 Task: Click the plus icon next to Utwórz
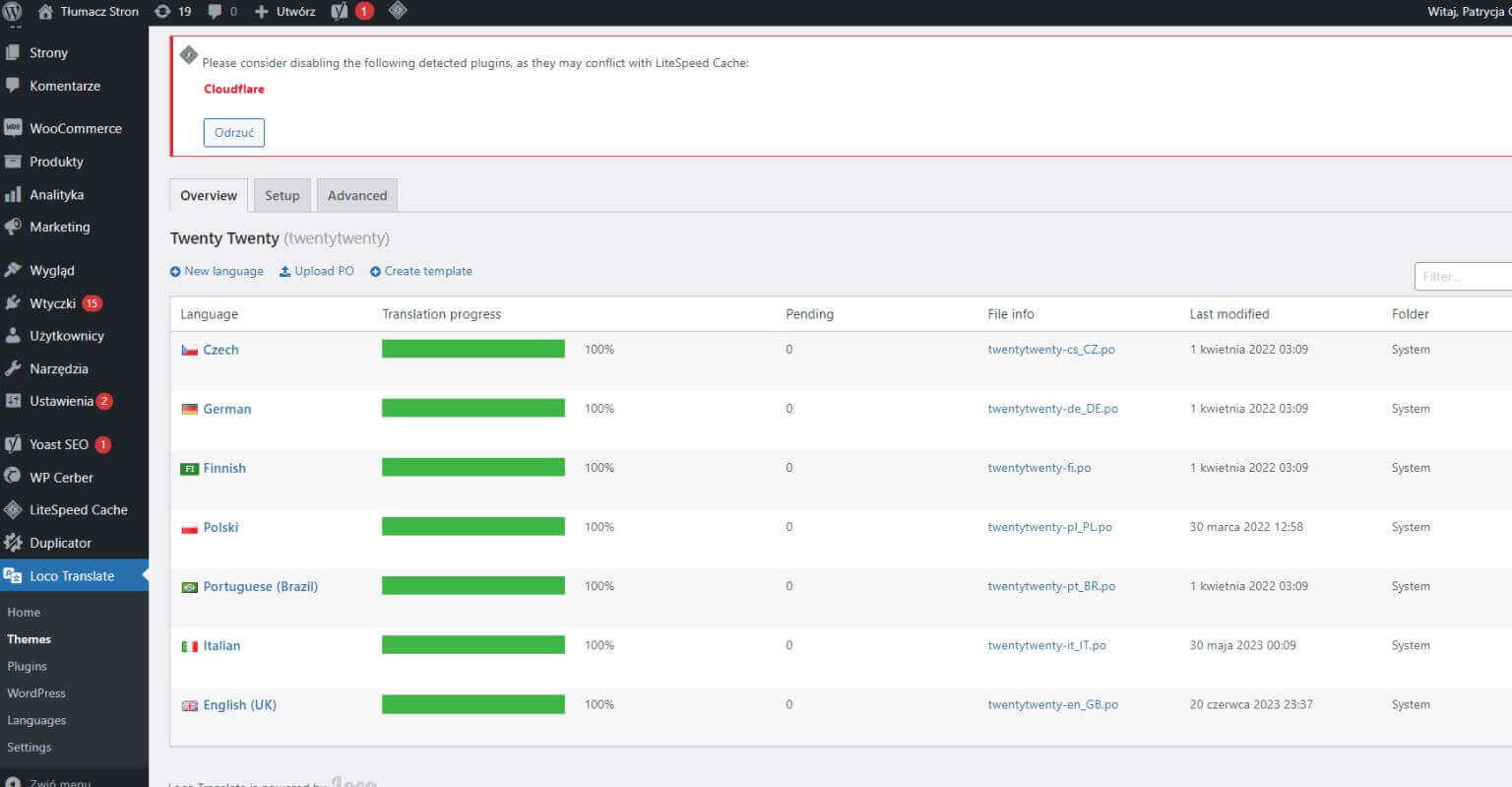click(x=261, y=12)
